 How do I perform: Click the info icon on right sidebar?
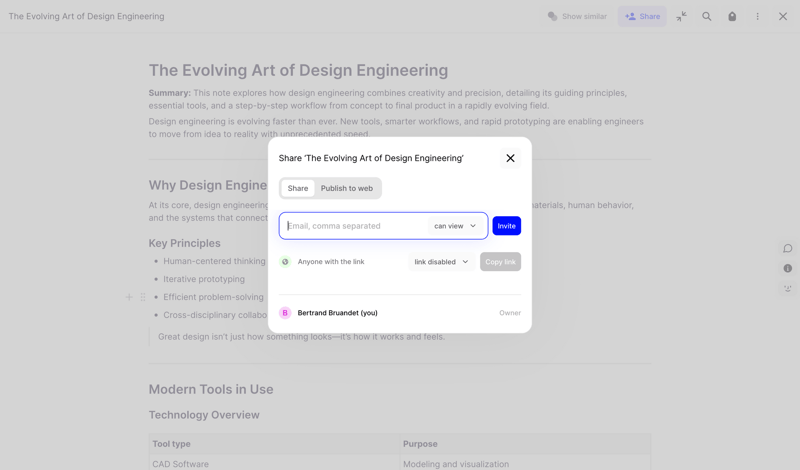(x=788, y=268)
